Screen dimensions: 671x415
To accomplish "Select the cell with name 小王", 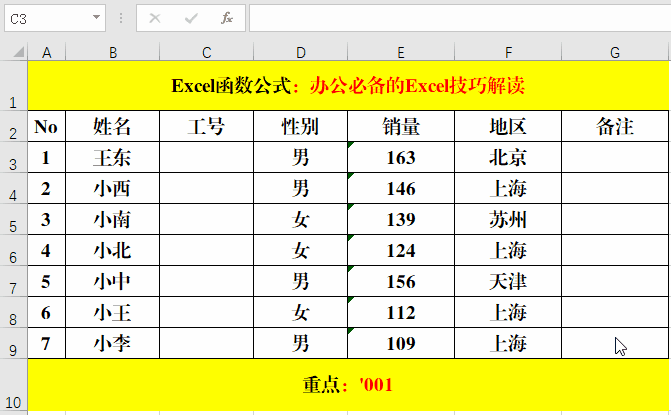I will point(113,312).
